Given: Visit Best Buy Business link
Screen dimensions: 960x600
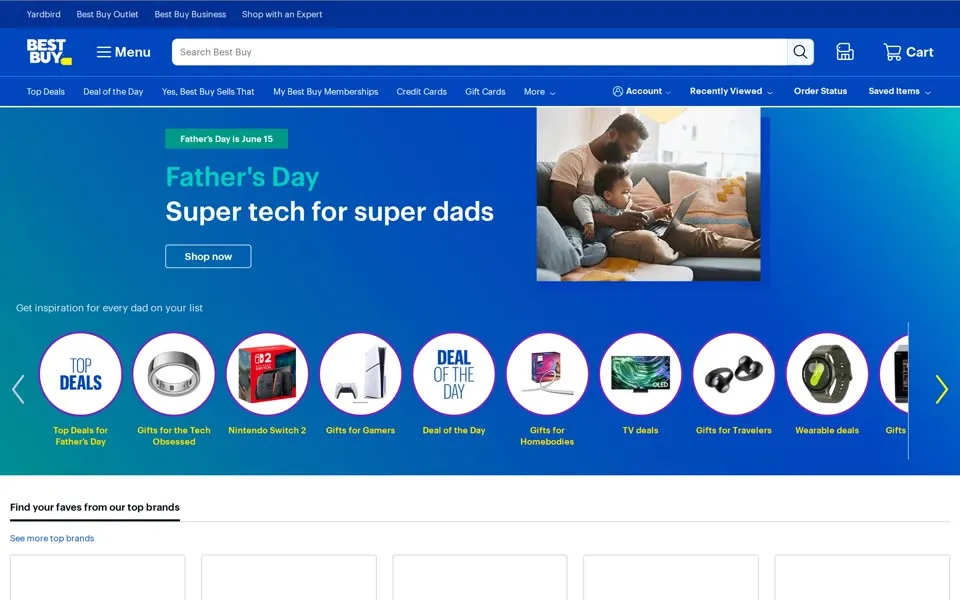Looking at the screenshot, I should click(190, 14).
